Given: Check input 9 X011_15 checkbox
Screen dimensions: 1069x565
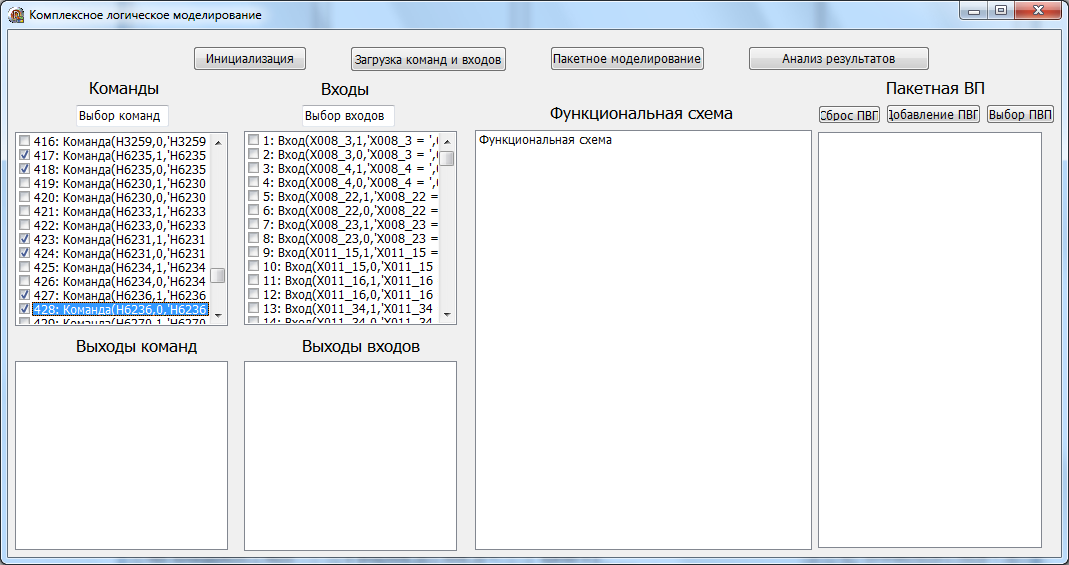Looking at the screenshot, I should 254,251.
